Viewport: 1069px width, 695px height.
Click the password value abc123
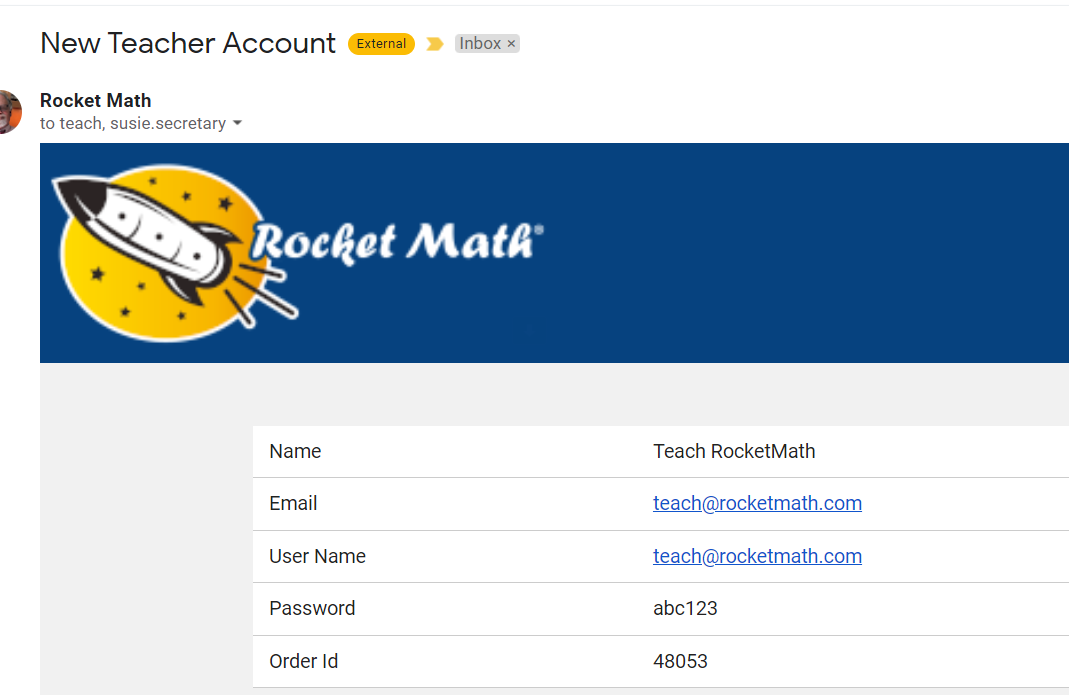tap(685, 608)
